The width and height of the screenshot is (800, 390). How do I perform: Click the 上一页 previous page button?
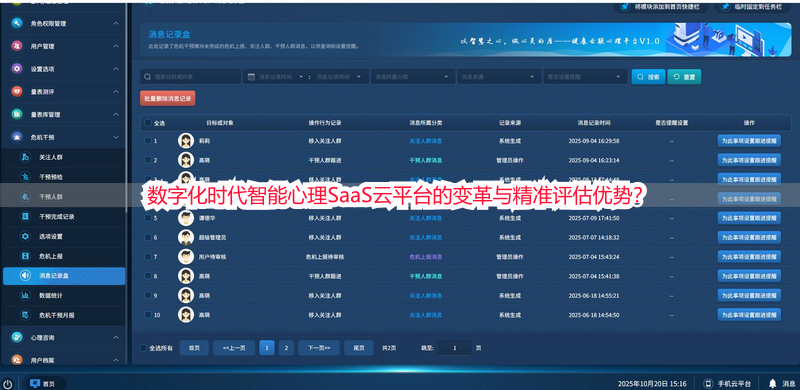[234, 348]
